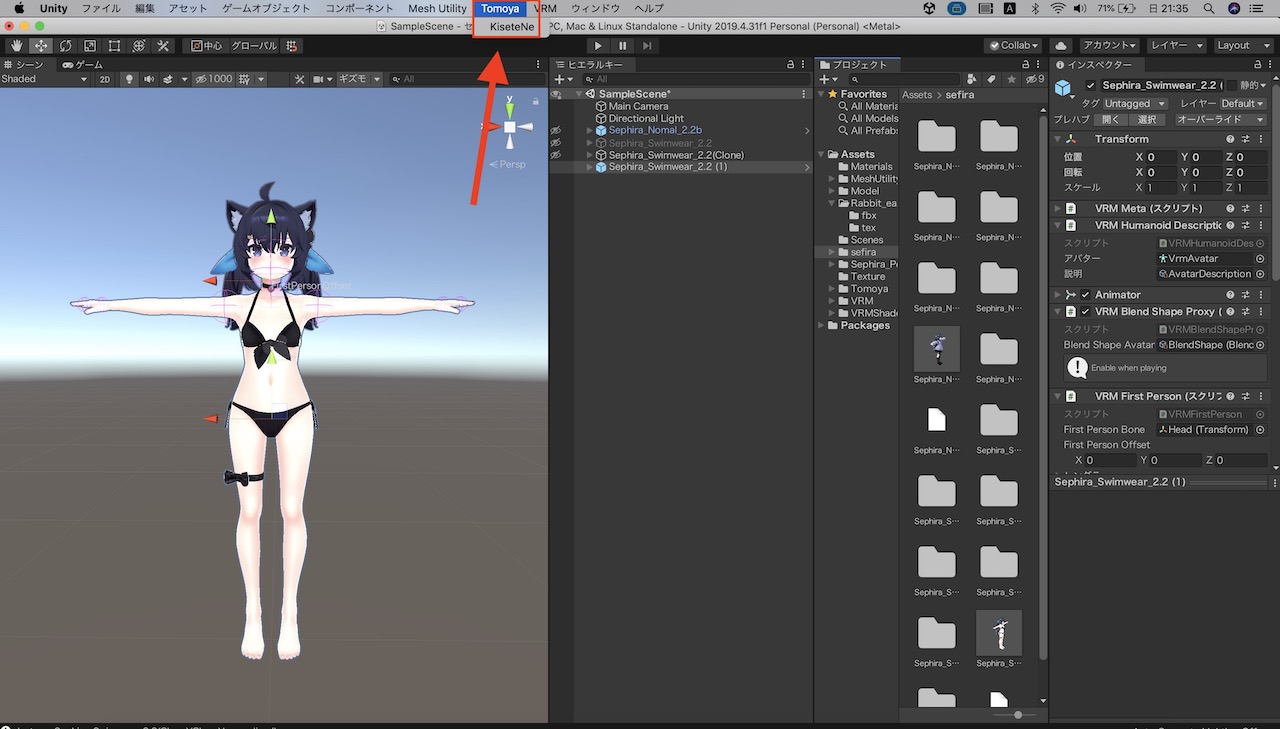Click the 開く prefab button in Inspector

point(1110,117)
